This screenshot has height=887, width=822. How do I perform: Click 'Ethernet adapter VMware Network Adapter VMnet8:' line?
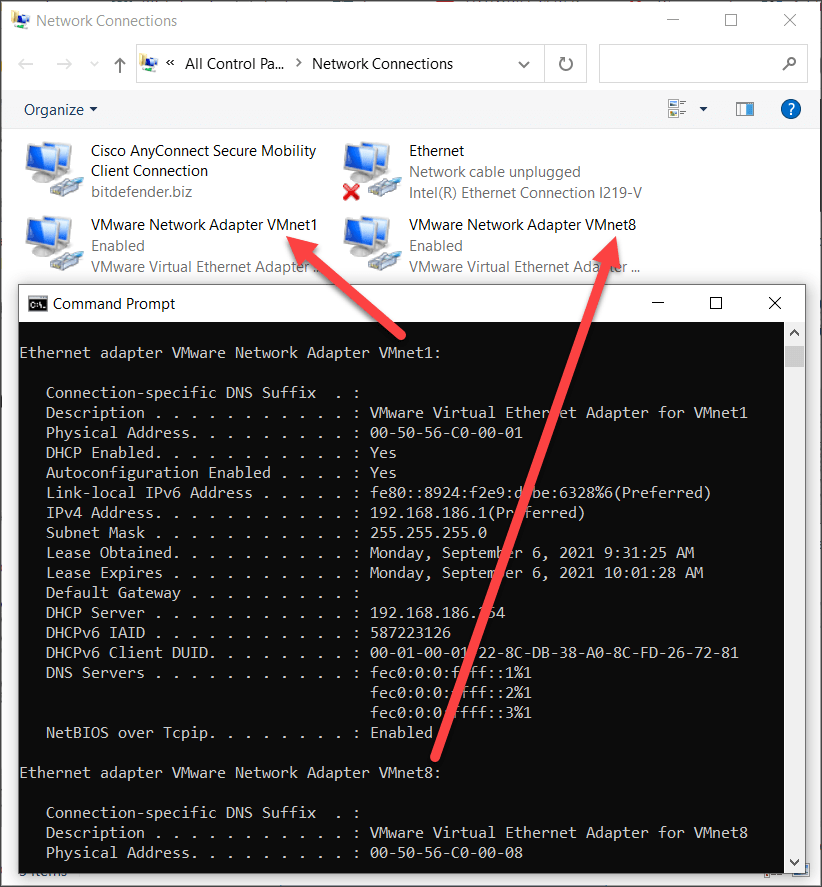pyautogui.click(x=230, y=773)
